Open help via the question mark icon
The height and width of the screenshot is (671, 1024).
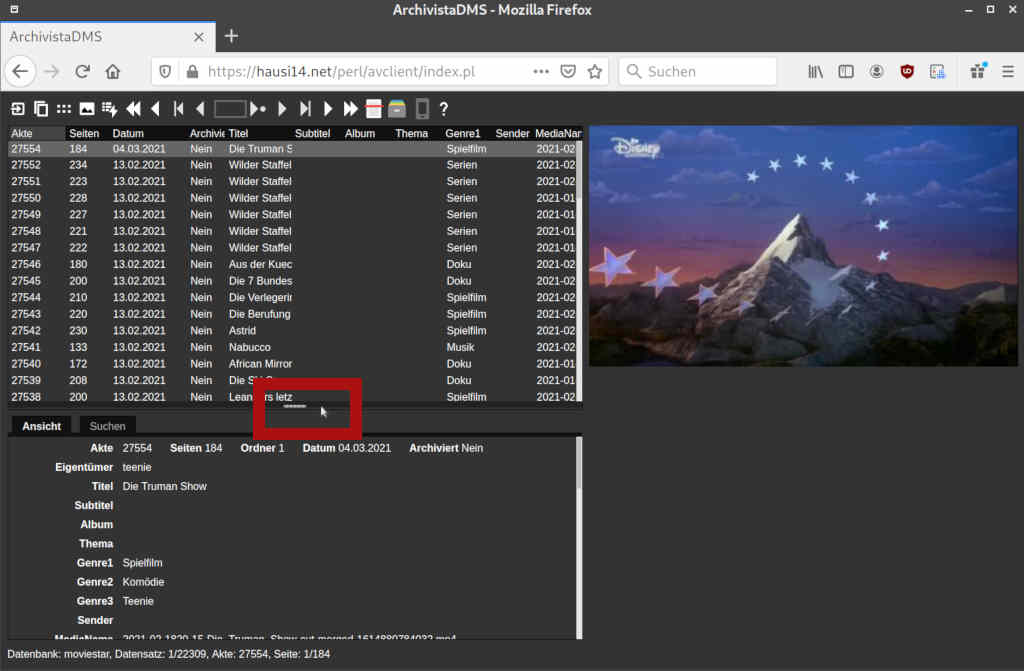(444, 109)
